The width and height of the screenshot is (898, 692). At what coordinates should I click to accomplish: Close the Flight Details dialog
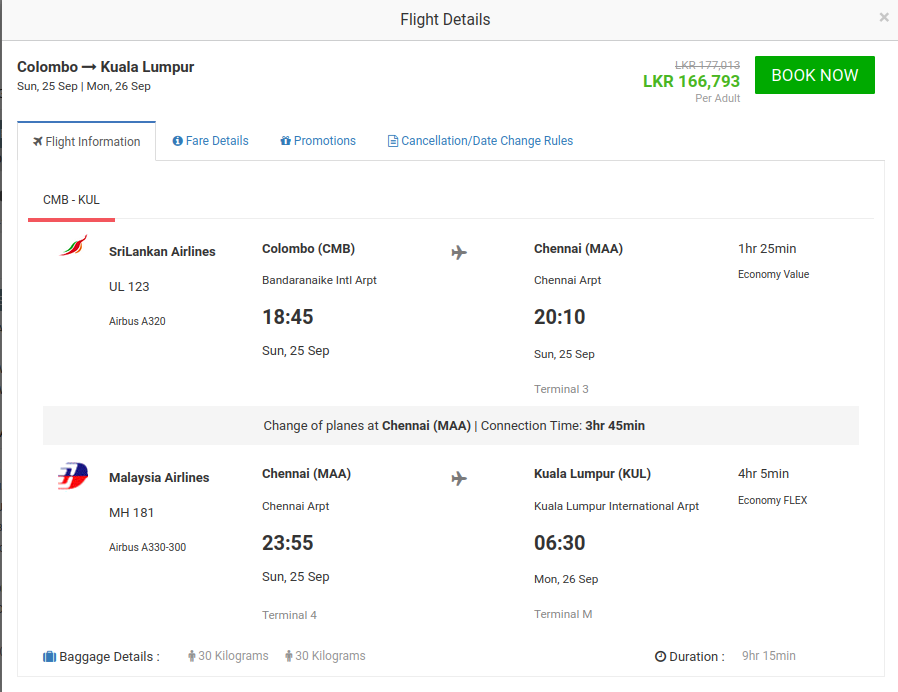tap(884, 17)
